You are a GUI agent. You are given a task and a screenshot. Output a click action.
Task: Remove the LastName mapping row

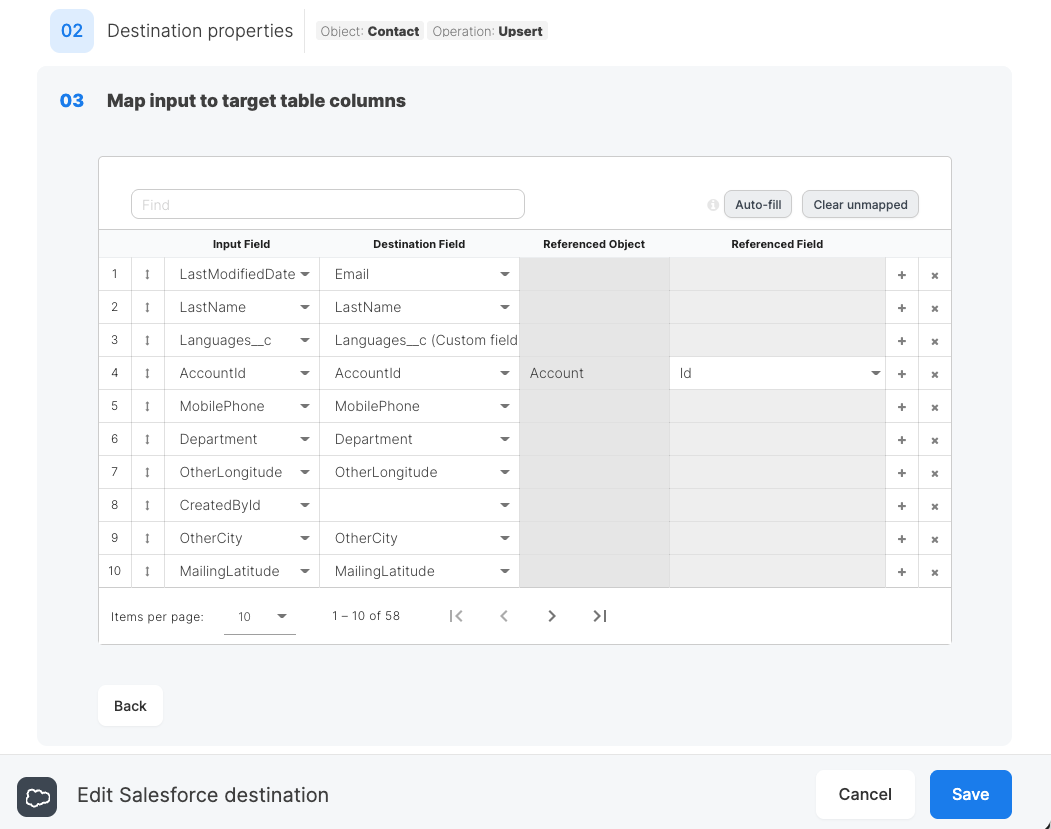click(934, 307)
